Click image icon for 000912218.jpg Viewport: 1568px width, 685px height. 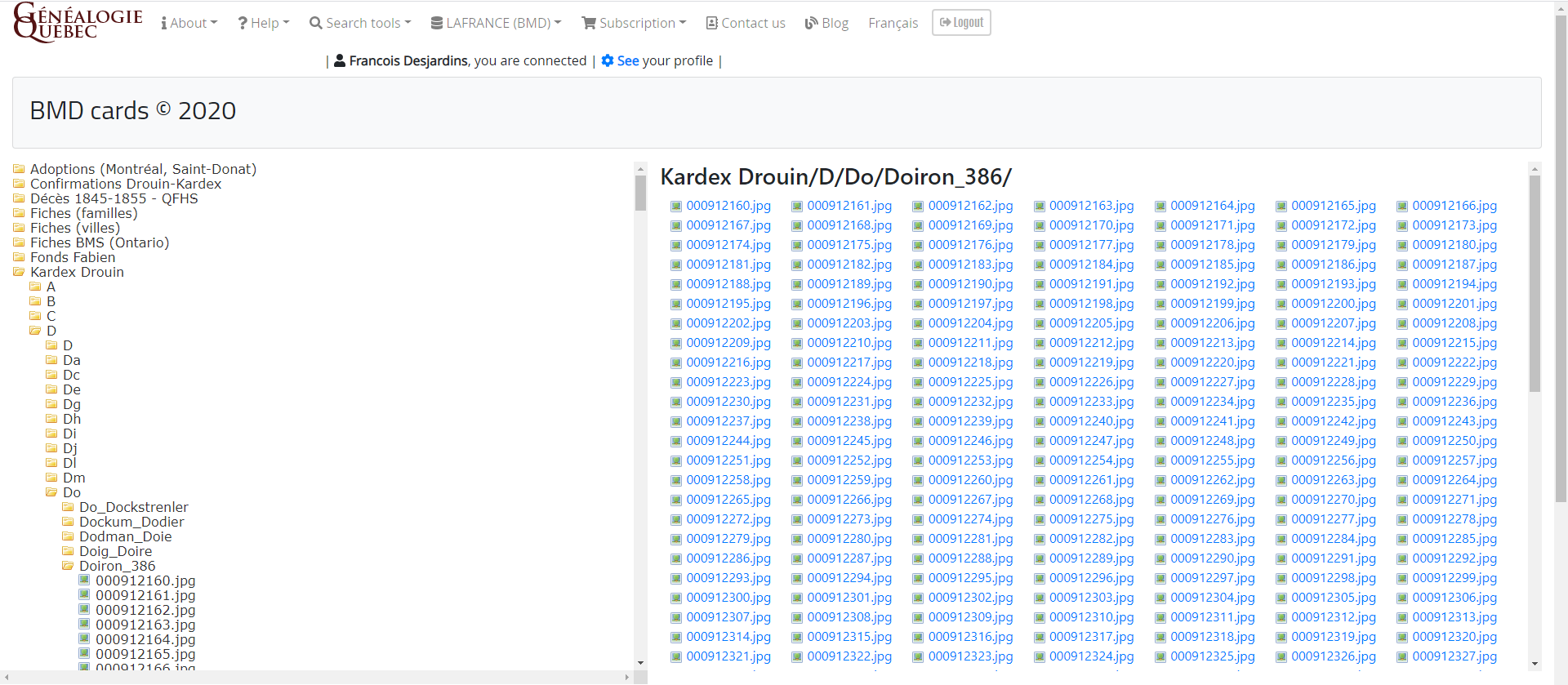[x=918, y=363]
